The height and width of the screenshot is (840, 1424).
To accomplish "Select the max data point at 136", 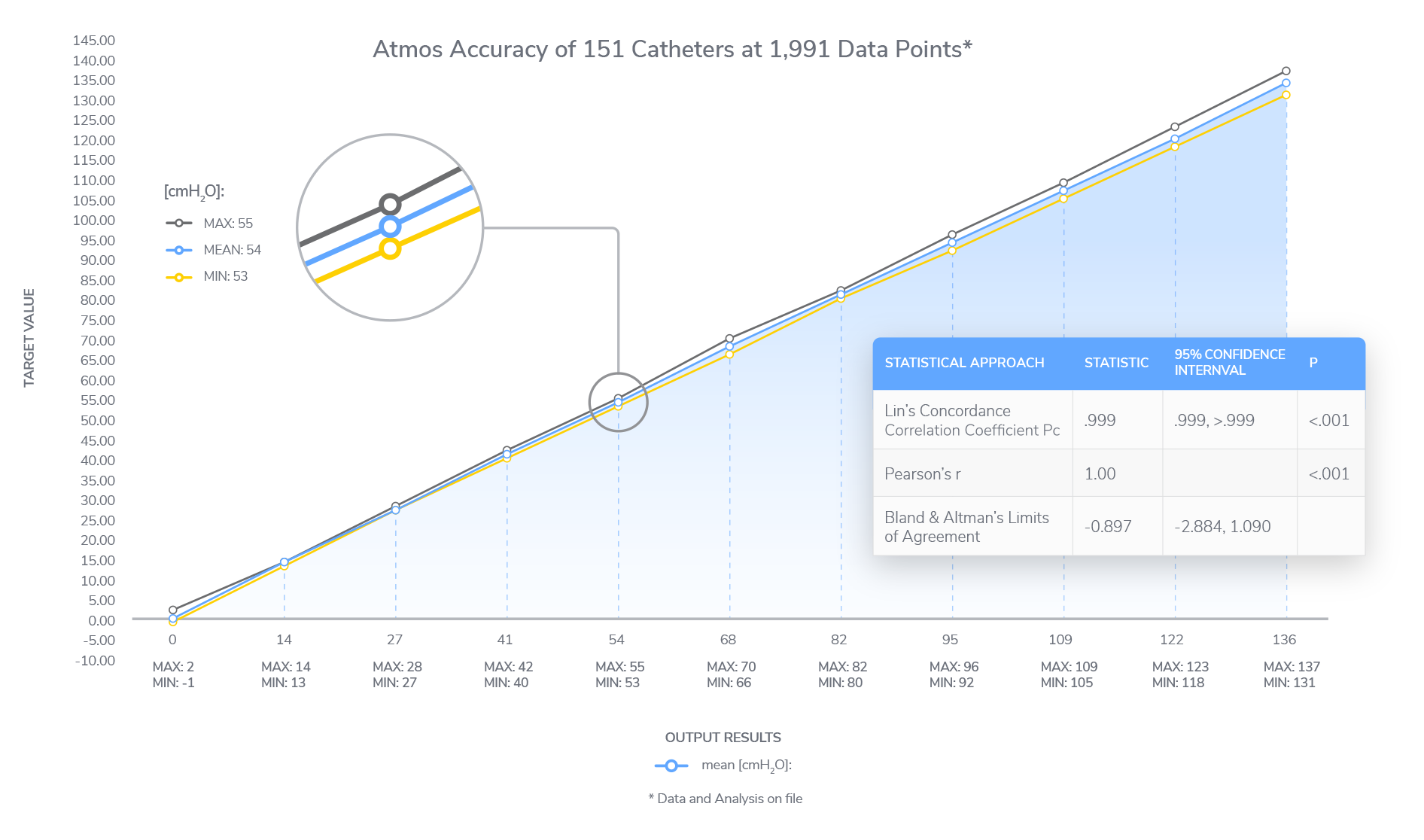I will (x=1286, y=72).
